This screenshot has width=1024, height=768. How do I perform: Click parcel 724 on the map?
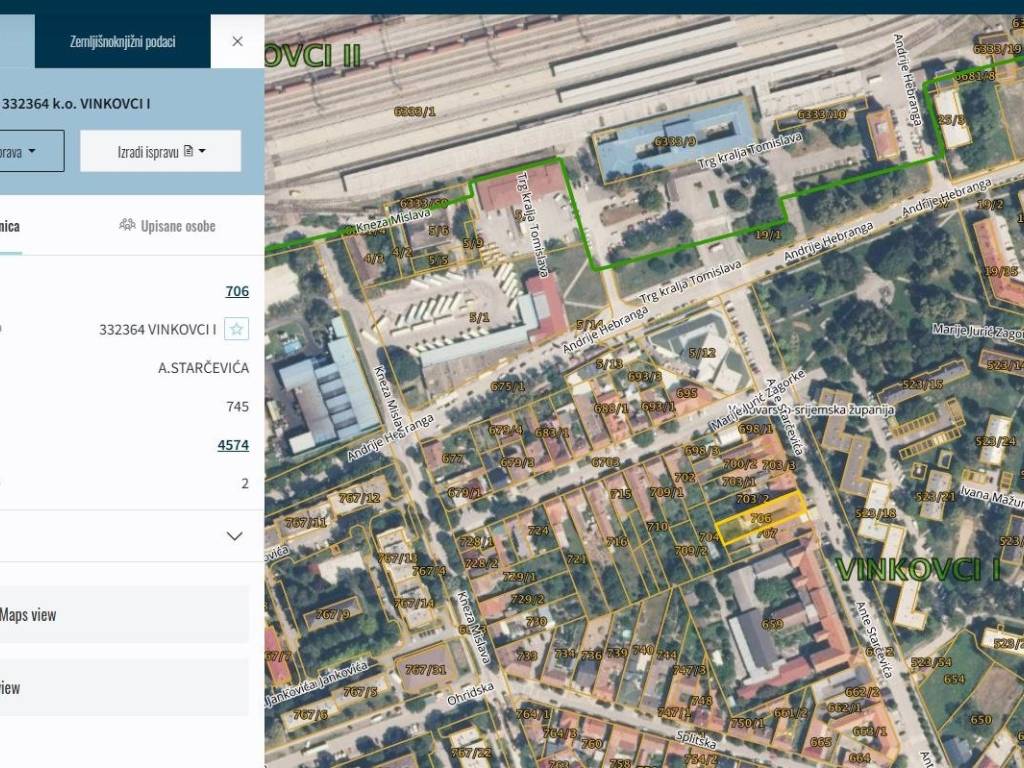pos(538,531)
